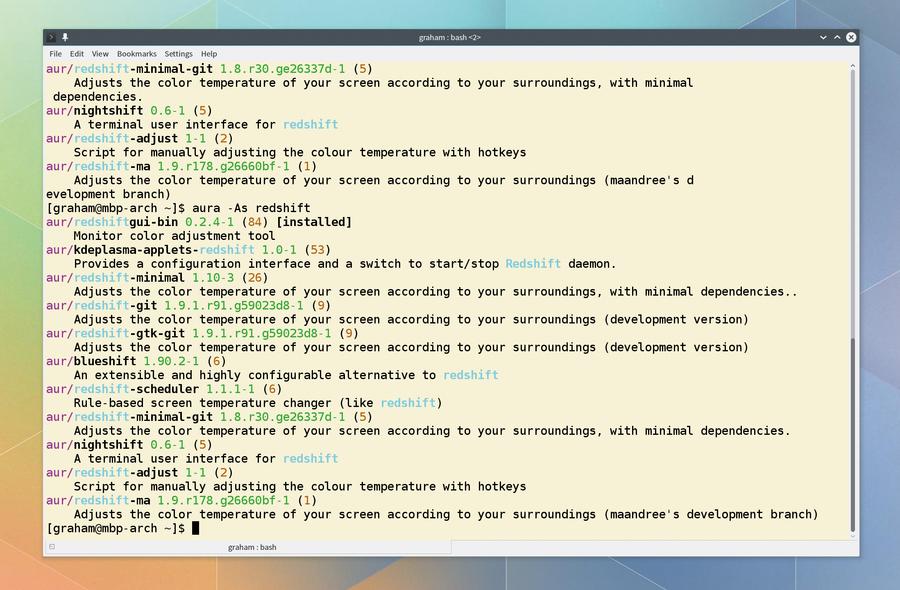
Task: Click the version '1.90.2-1'
Action: [x=171, y=361]
